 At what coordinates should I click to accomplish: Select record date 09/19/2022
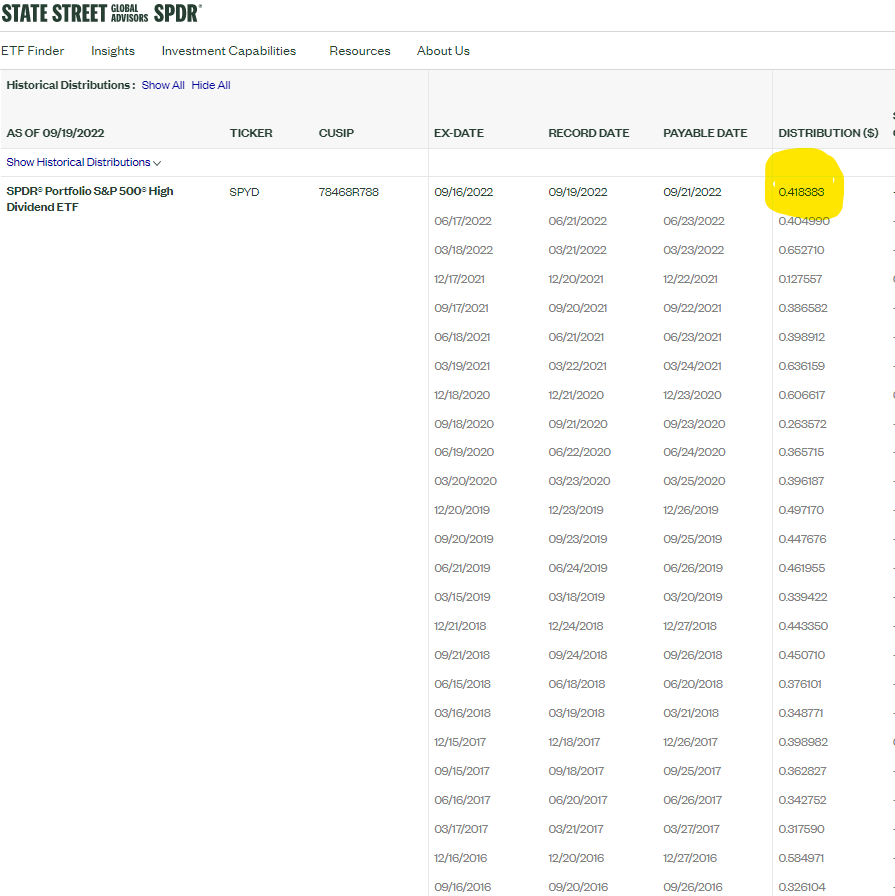(x=578, y=192)
